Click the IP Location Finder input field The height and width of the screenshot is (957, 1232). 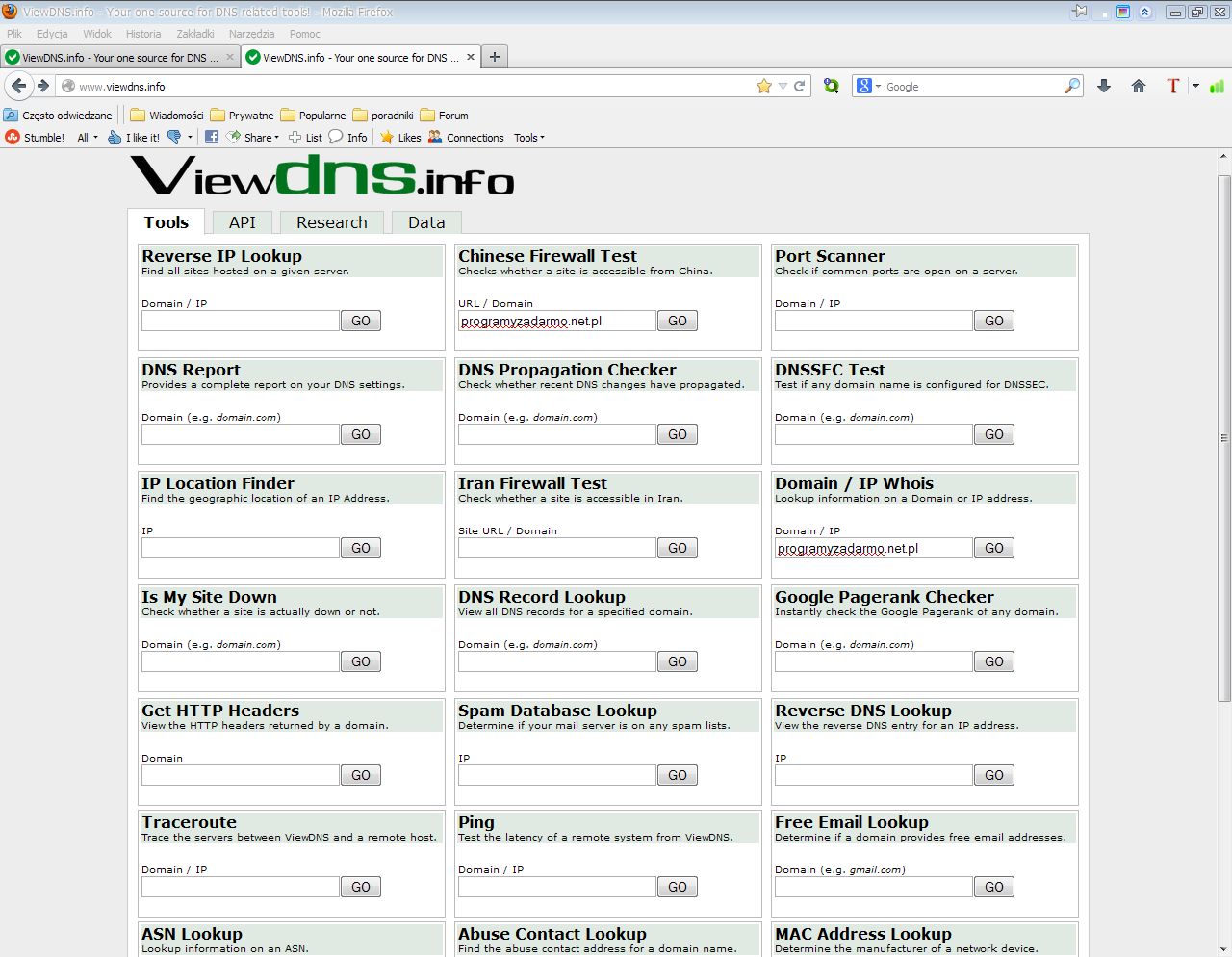241,548
